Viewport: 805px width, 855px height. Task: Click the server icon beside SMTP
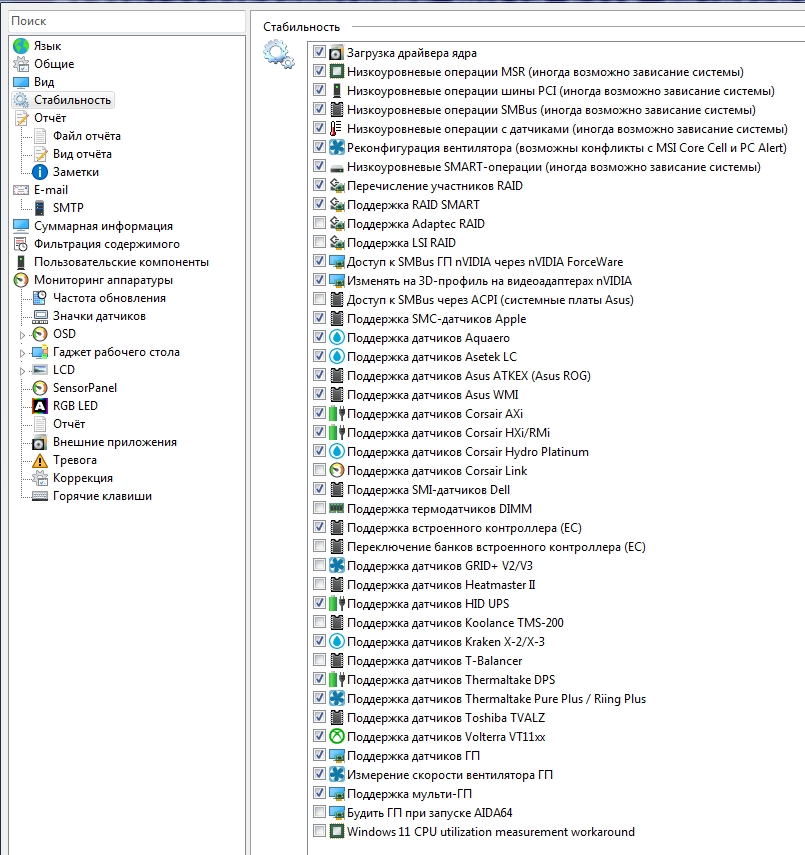40,208
